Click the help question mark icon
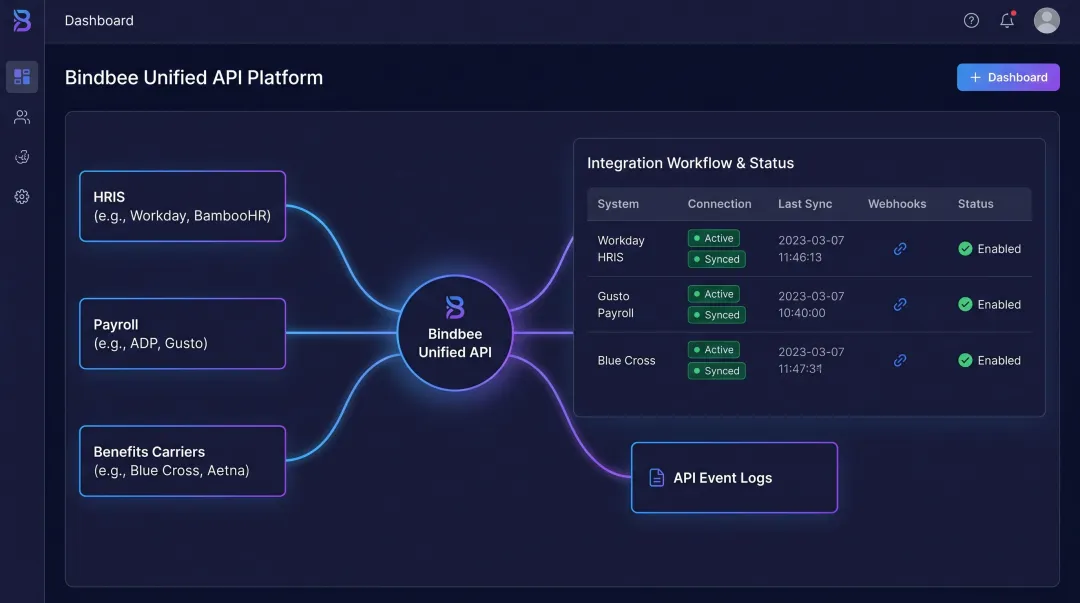The width and height of the screenshot is (1080, 603). [x=971, y=21]
